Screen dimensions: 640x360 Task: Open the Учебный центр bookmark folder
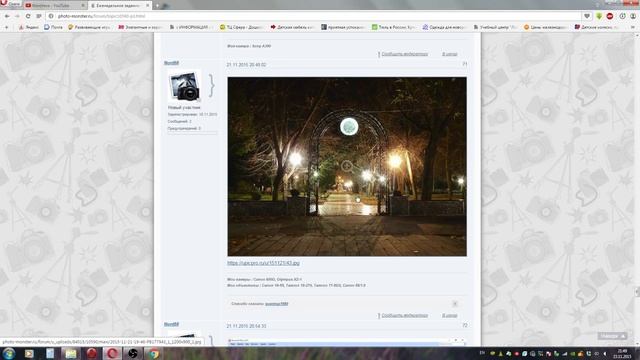point(495,27)
